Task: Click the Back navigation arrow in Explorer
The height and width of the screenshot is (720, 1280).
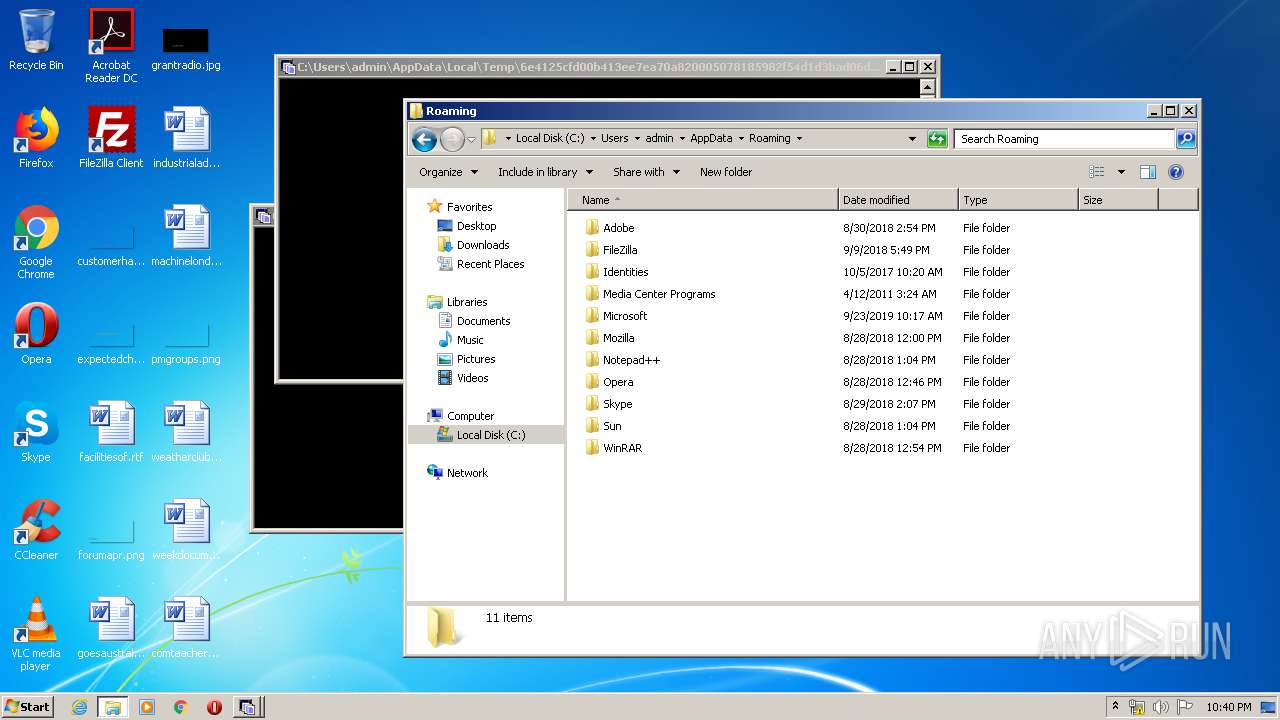Action: pyautogui.click(x=424, y=139)
